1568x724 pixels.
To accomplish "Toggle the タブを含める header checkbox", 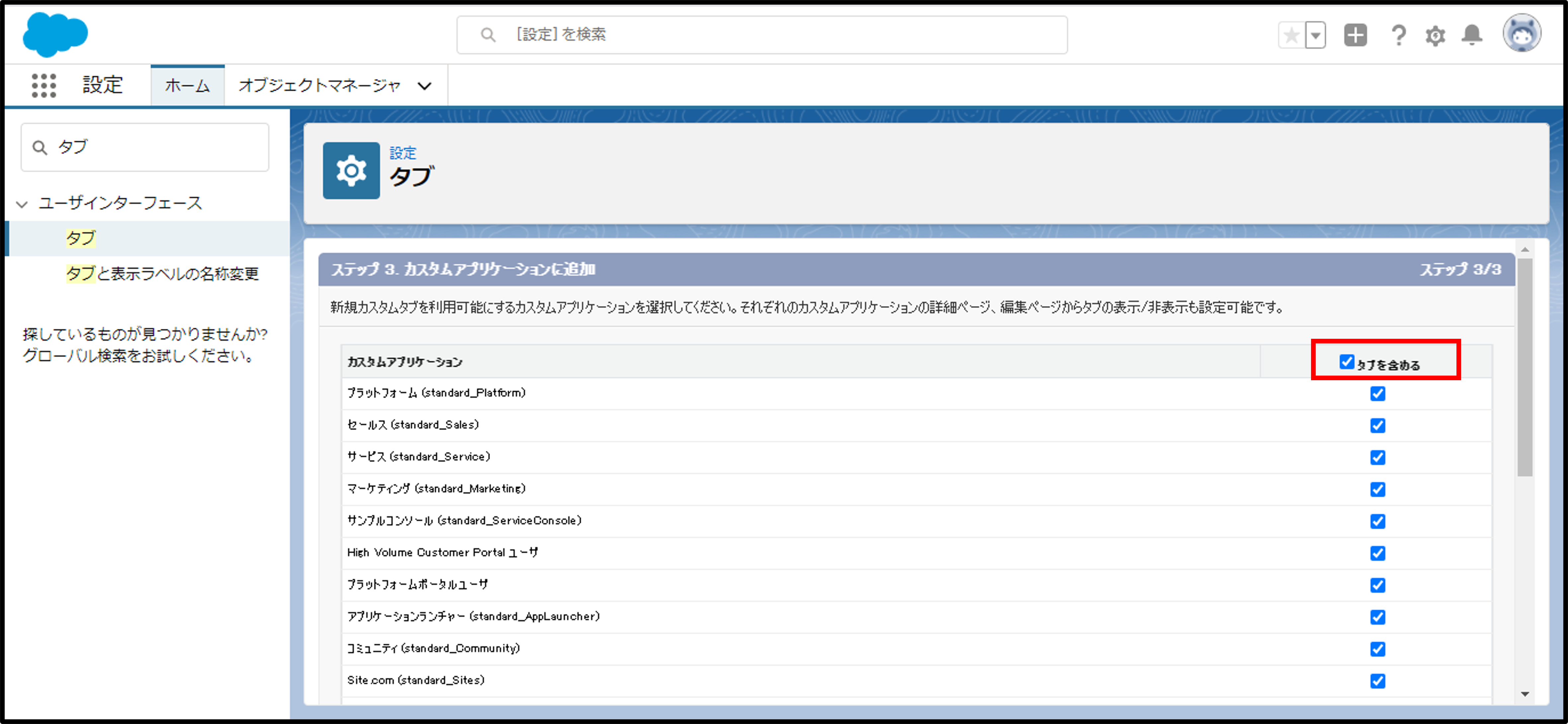I will click(x=1347, y=362).
